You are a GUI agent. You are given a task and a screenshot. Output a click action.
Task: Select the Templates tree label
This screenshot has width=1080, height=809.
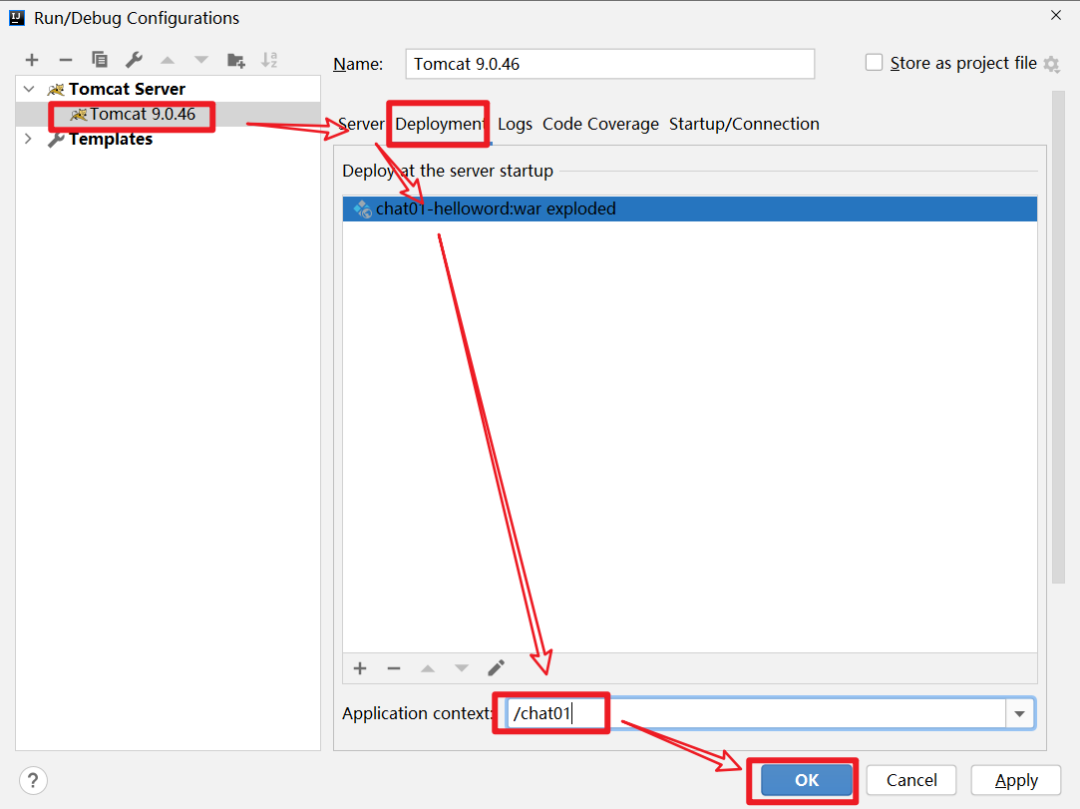[x=110, y=139]
